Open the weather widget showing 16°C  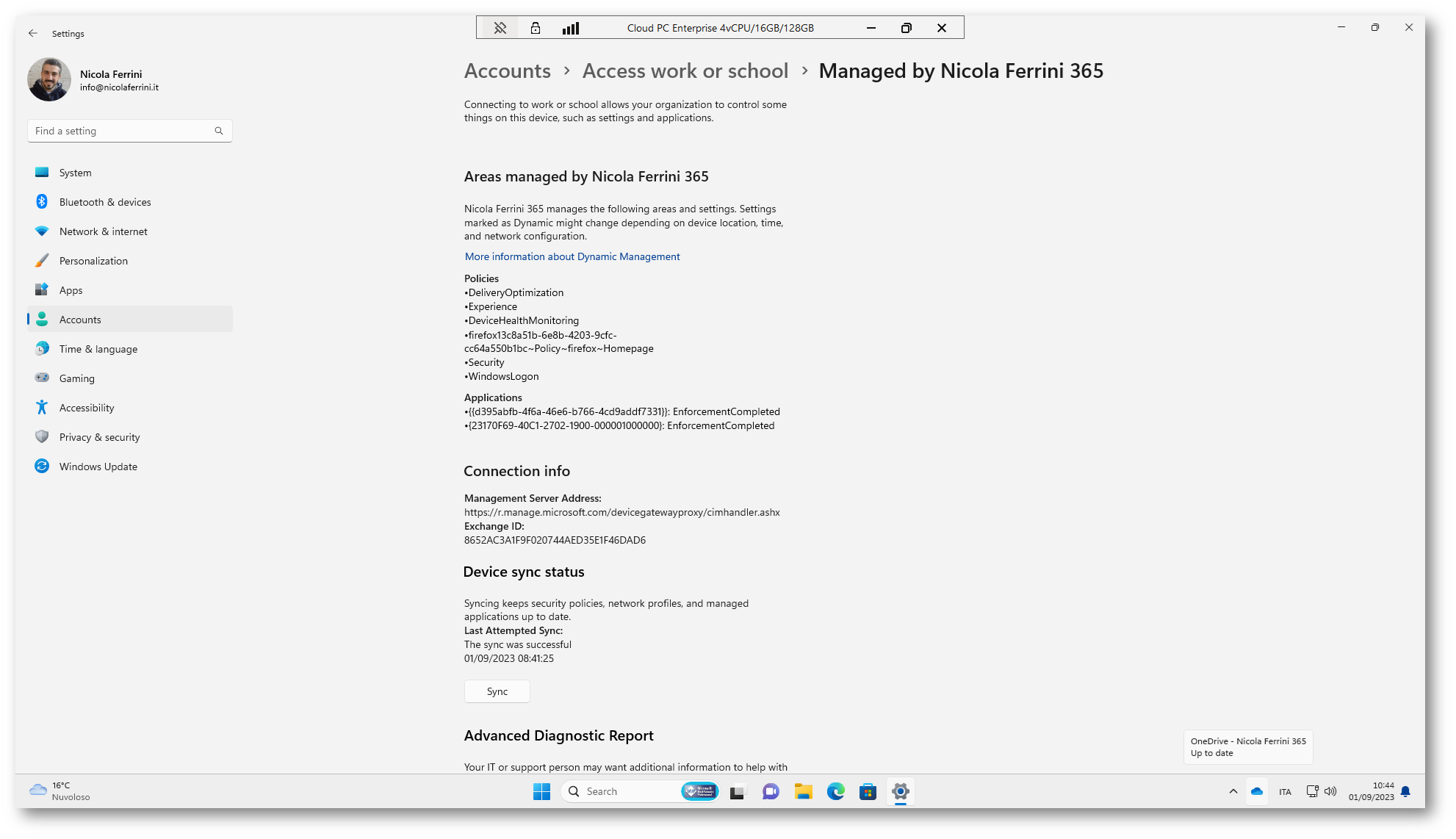[60, 791]
